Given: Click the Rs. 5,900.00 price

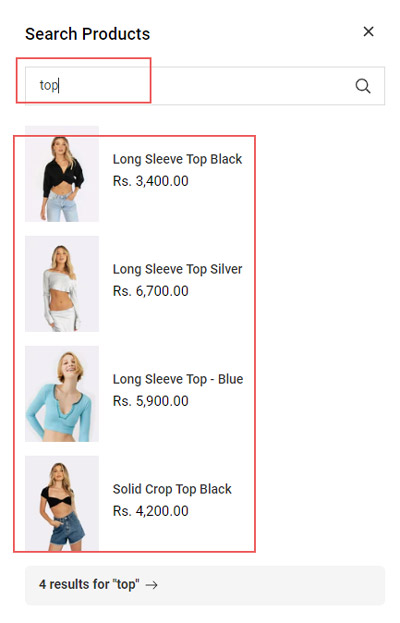Looking at the screenshot, I should point(151,401).
